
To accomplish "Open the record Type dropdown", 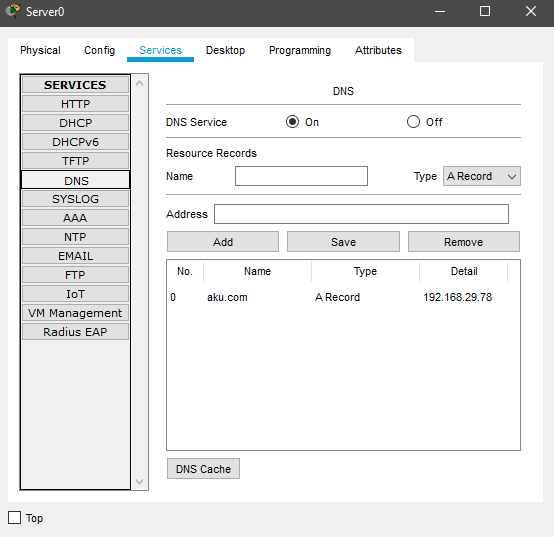I will click(x=482, y=176).
